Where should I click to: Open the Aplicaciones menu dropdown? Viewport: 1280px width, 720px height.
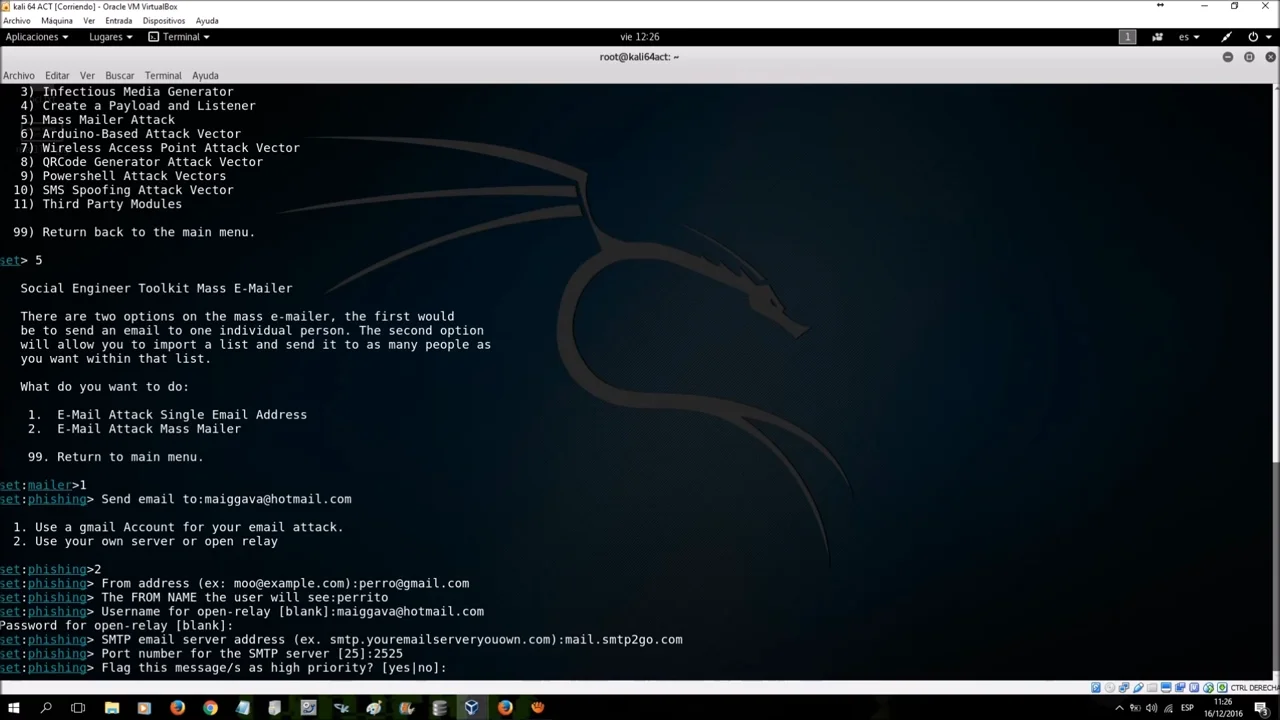[x=37, y=37]
